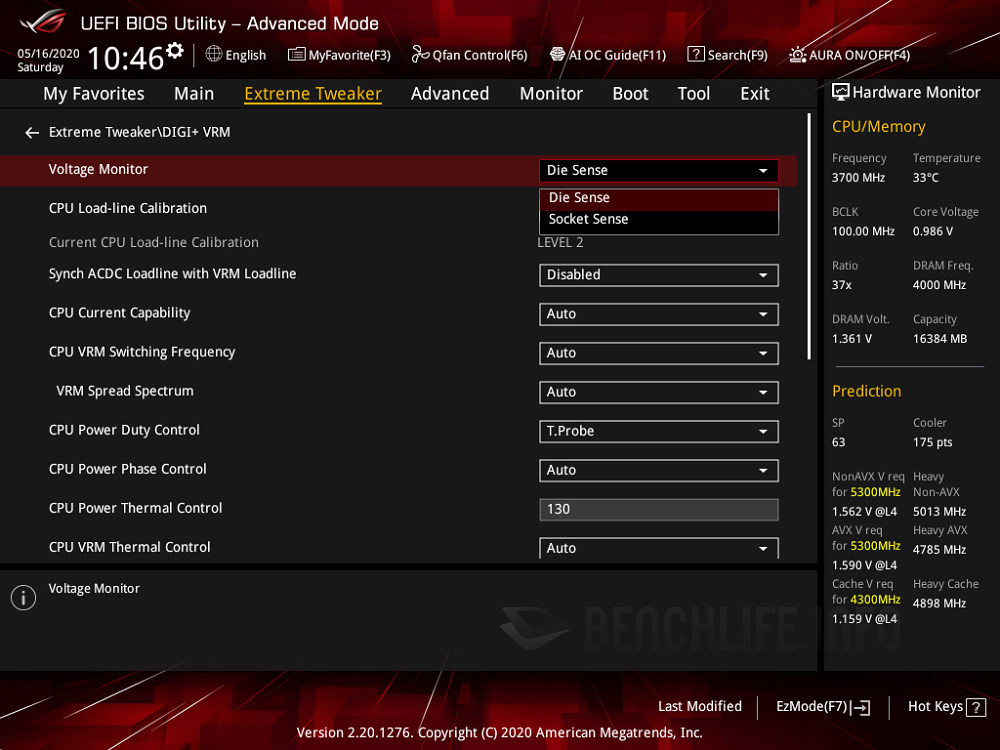Open the Search function

[x=727, y=55]
